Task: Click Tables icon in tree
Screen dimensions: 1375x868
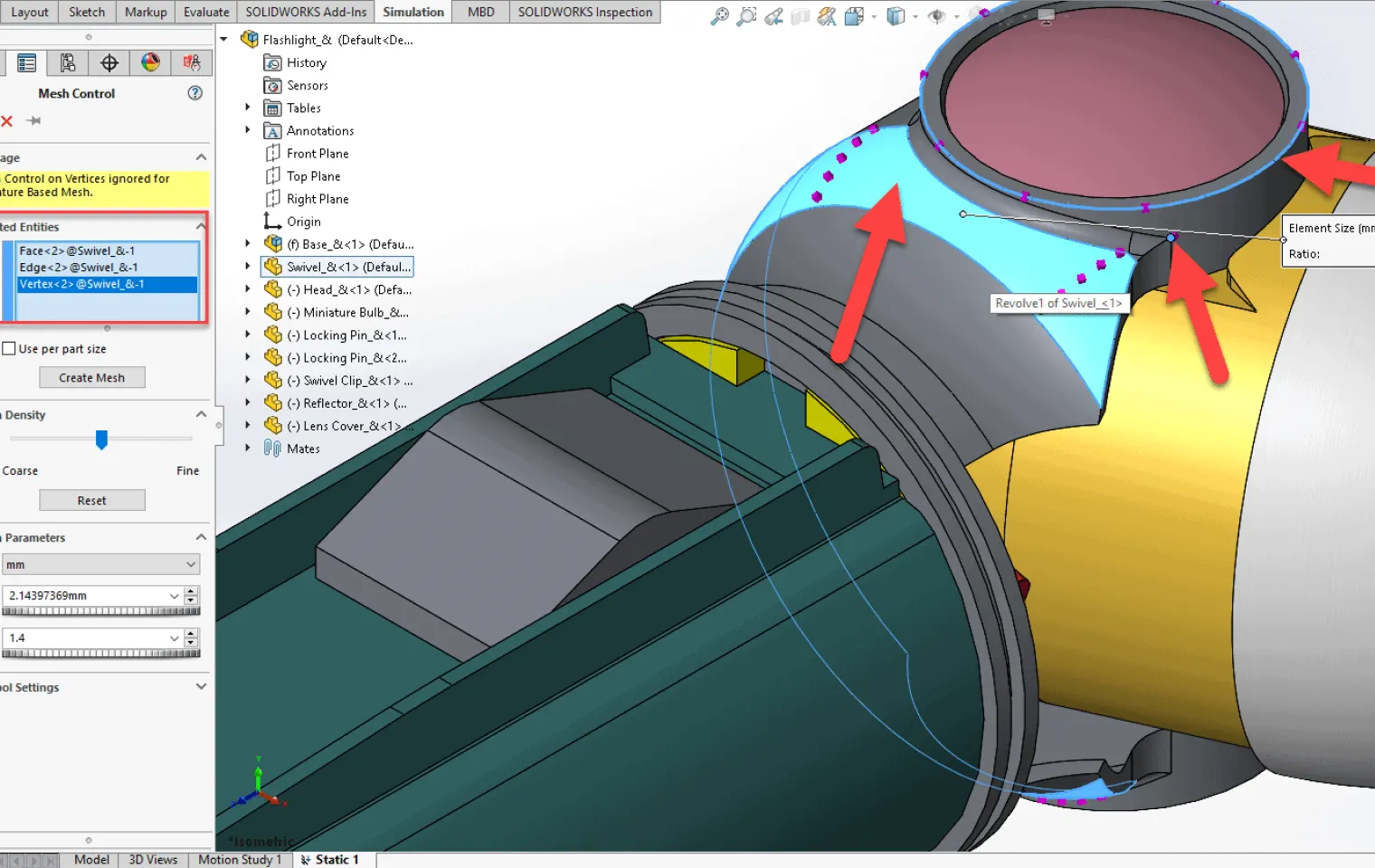Action: (x=272, y=108)
